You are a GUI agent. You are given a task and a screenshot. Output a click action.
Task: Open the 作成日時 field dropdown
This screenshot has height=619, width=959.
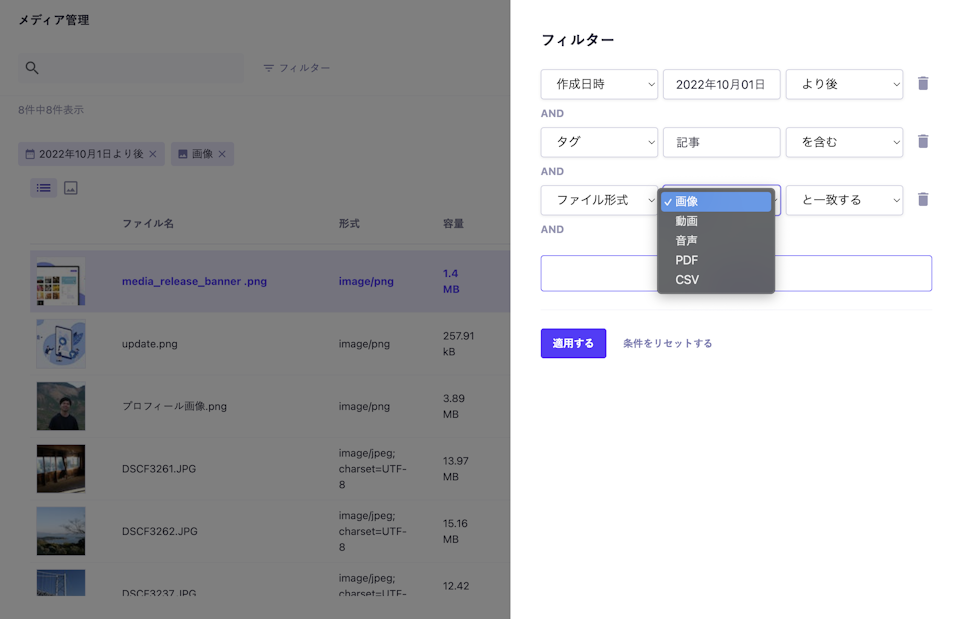pos(599,84)
